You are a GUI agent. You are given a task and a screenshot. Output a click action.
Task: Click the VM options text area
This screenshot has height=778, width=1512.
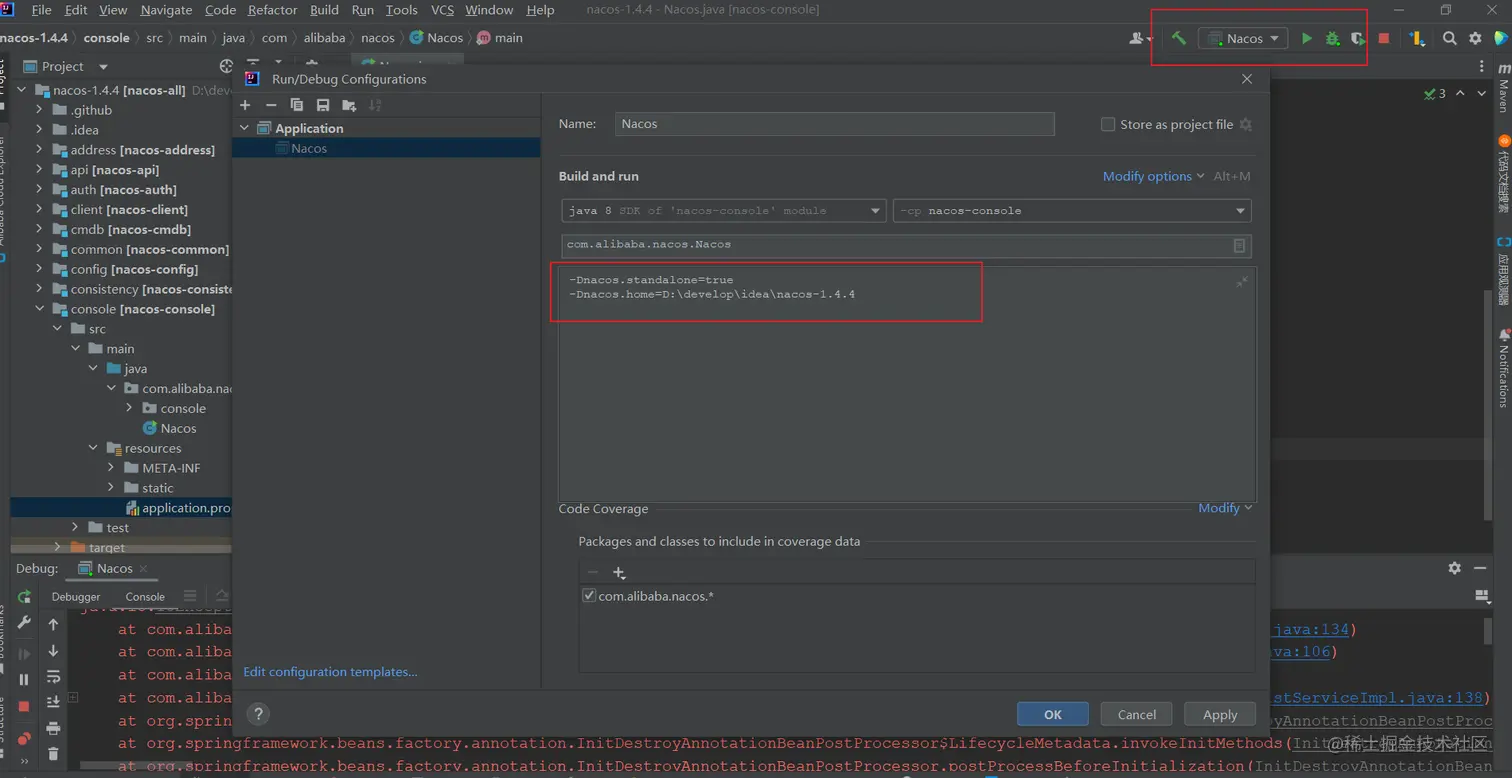coord(907,384)
